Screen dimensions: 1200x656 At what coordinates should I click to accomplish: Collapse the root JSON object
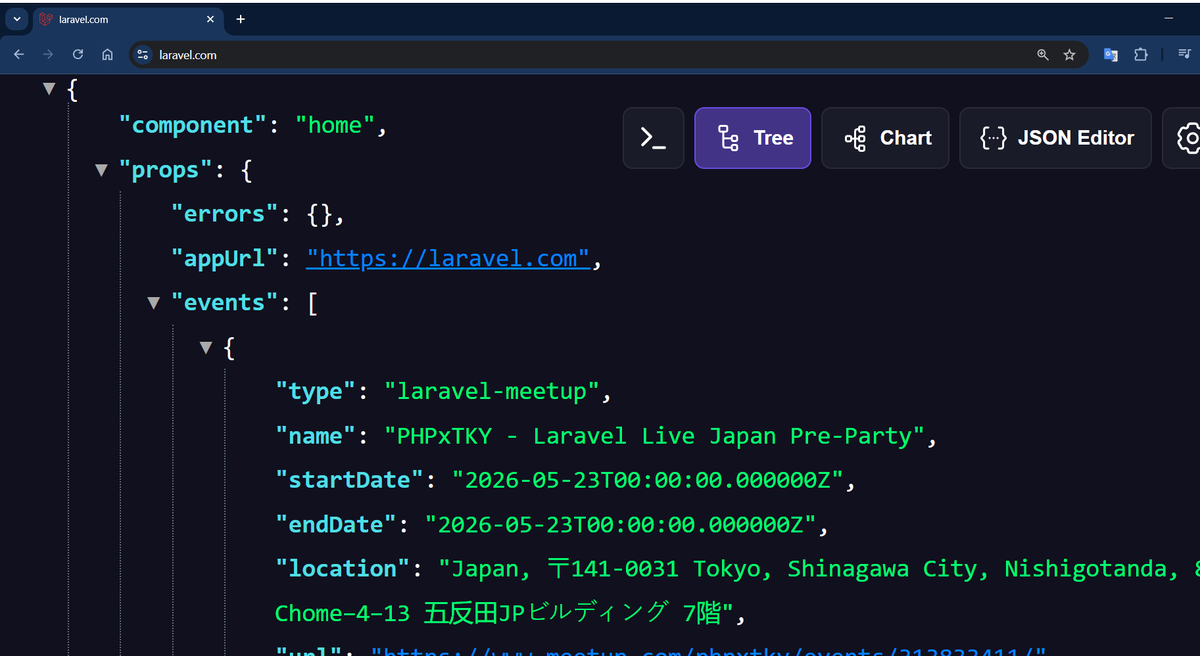click(x=48, y=89)
